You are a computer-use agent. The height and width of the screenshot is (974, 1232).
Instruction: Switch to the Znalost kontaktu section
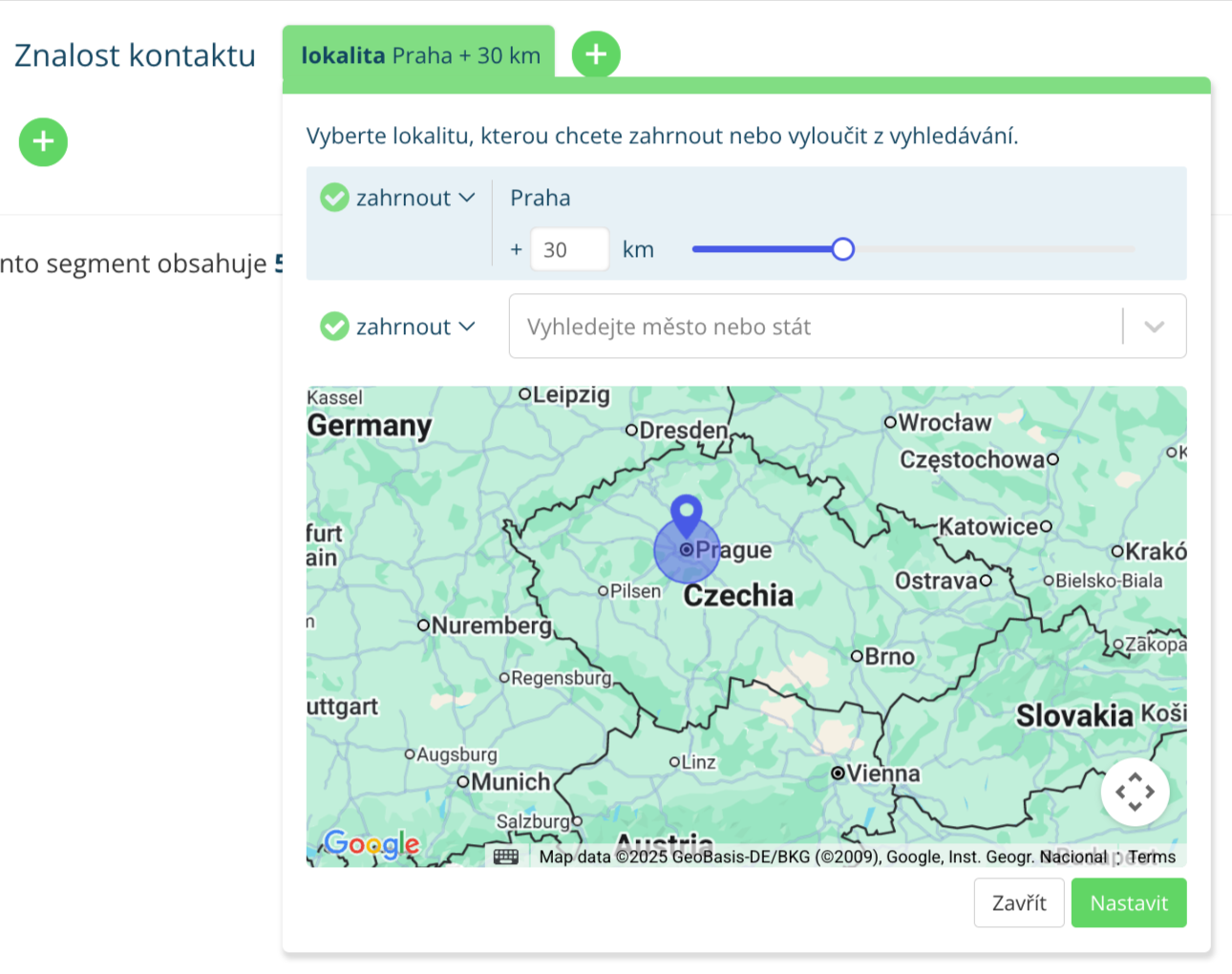tap(135, 55)
